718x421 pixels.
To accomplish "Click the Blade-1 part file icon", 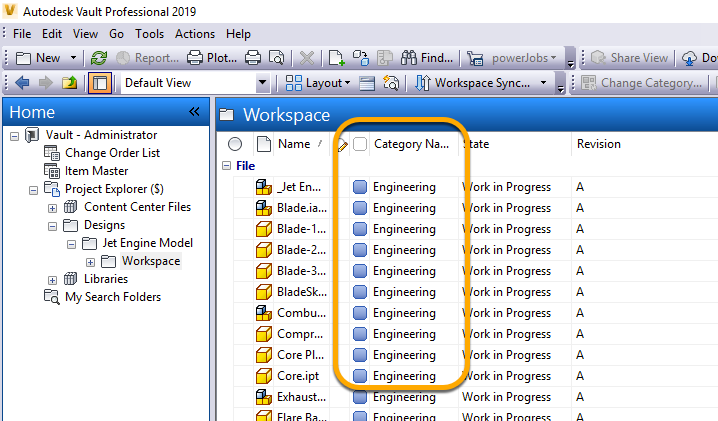I will click(264, 229).
